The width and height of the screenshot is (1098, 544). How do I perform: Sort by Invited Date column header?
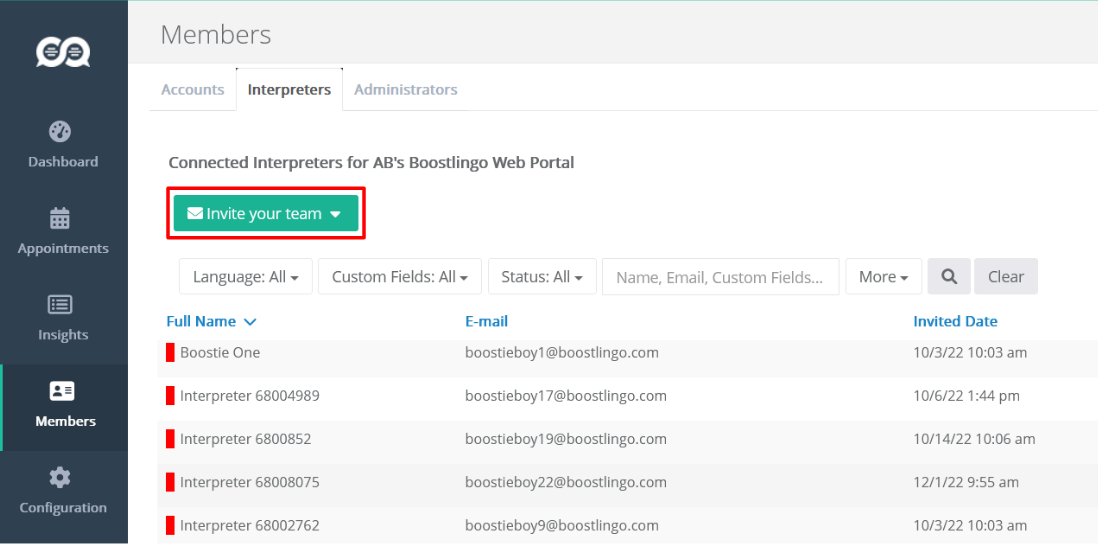(955, 321)
